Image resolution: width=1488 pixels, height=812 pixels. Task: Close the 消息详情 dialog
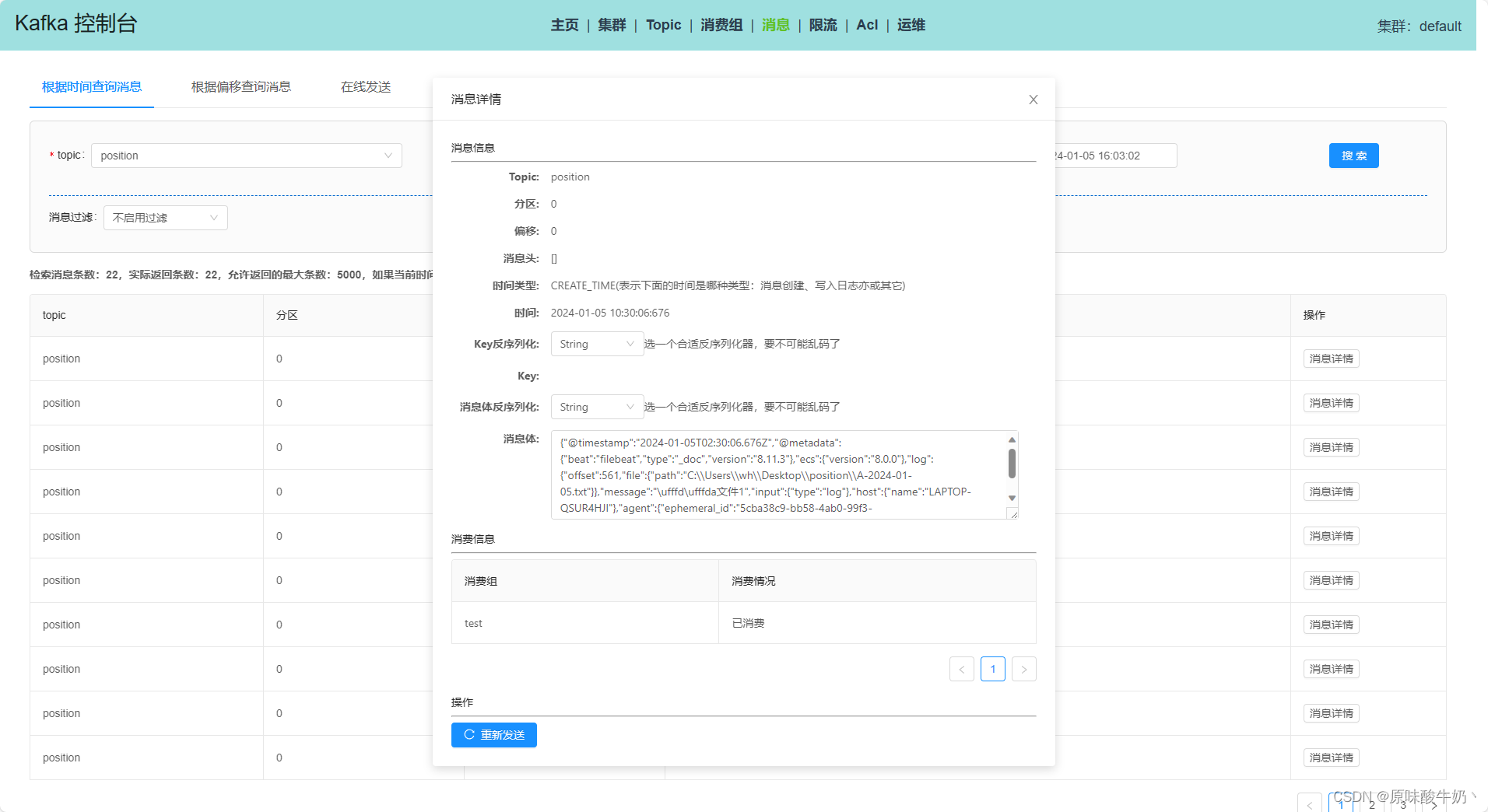point(1033,100)
